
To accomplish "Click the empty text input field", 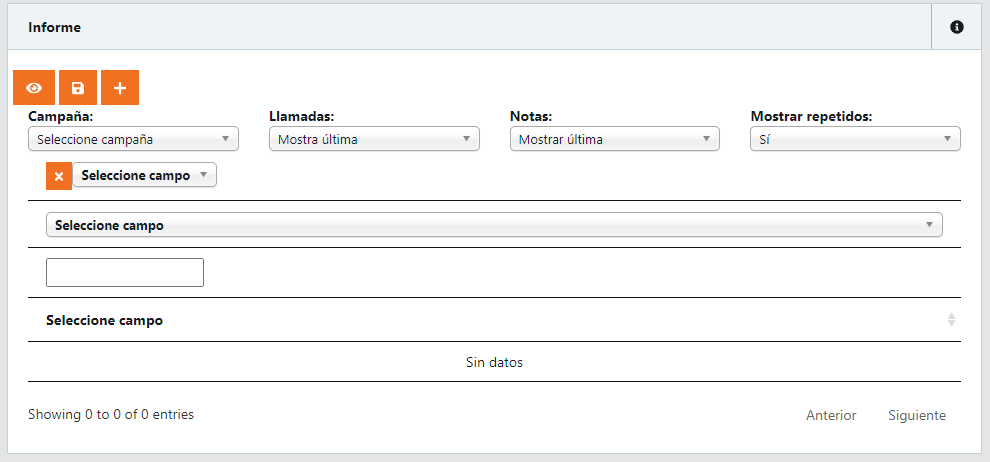I will click(x=125, y=272).
